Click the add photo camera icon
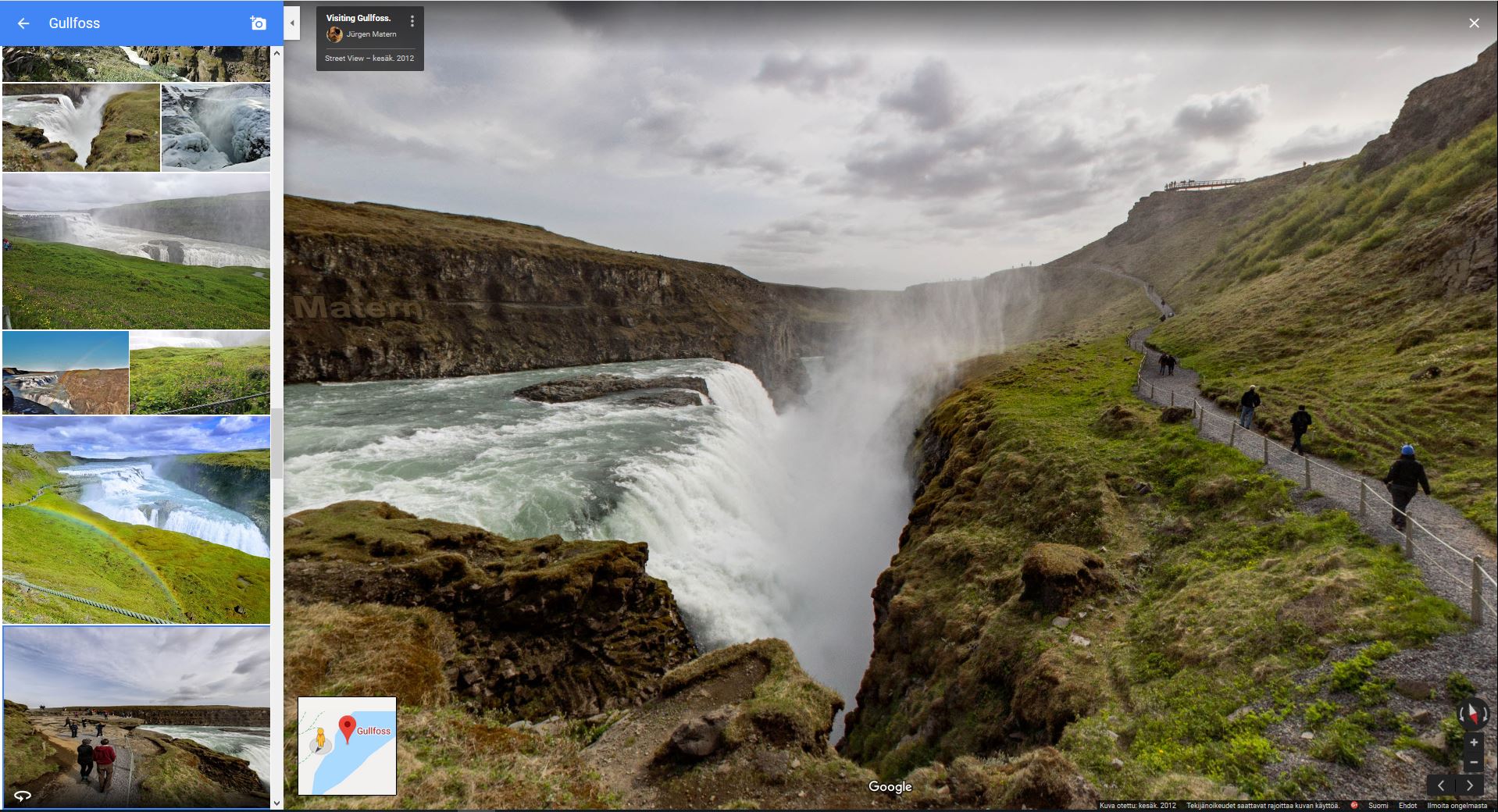1498x812 pixels. point(258,23)
